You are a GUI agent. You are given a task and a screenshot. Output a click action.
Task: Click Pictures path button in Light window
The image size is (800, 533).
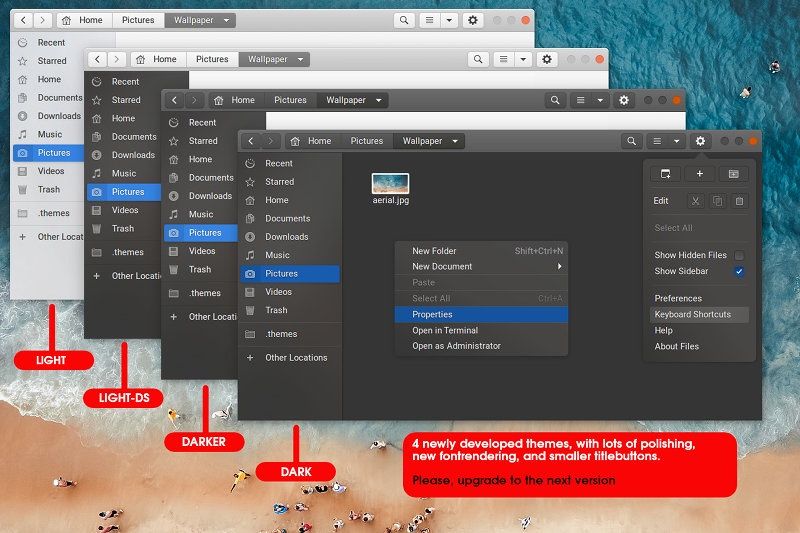[x=138, y=20]
